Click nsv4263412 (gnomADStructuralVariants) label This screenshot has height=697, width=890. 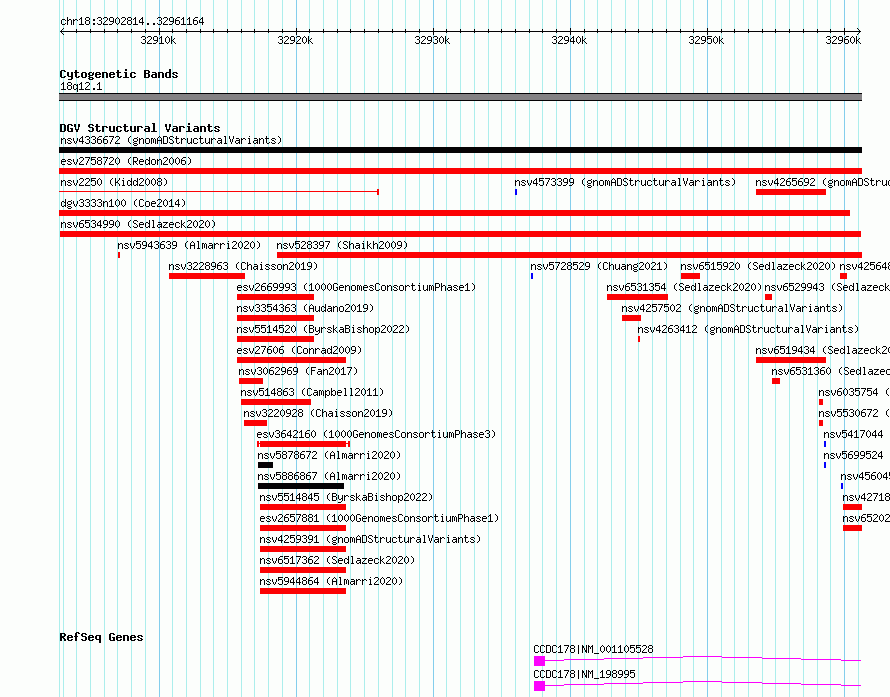(x=748, y=329)
